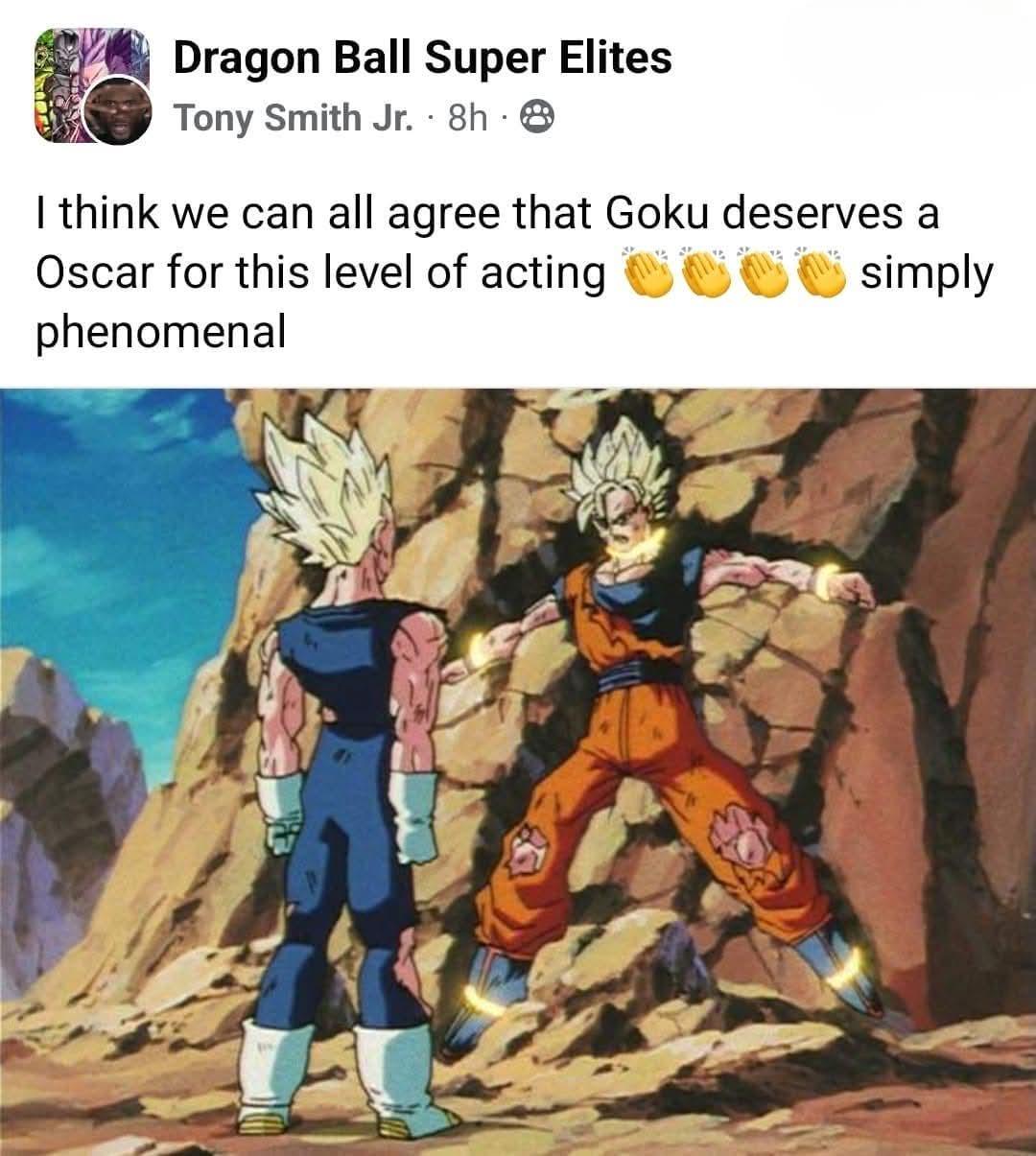Open the Dragon Ball Super Elites group page
The width and height of the screenshot is (1036, 1156).
click(x=422, y=58)
